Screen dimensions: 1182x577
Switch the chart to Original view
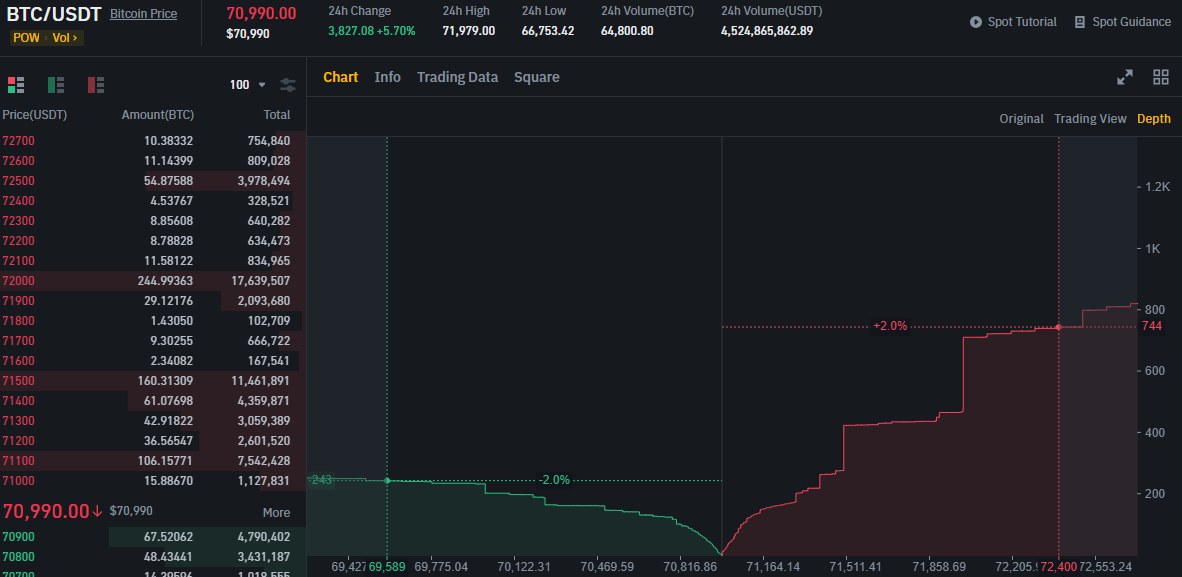pyautogui.click(x=1021, y=118)
